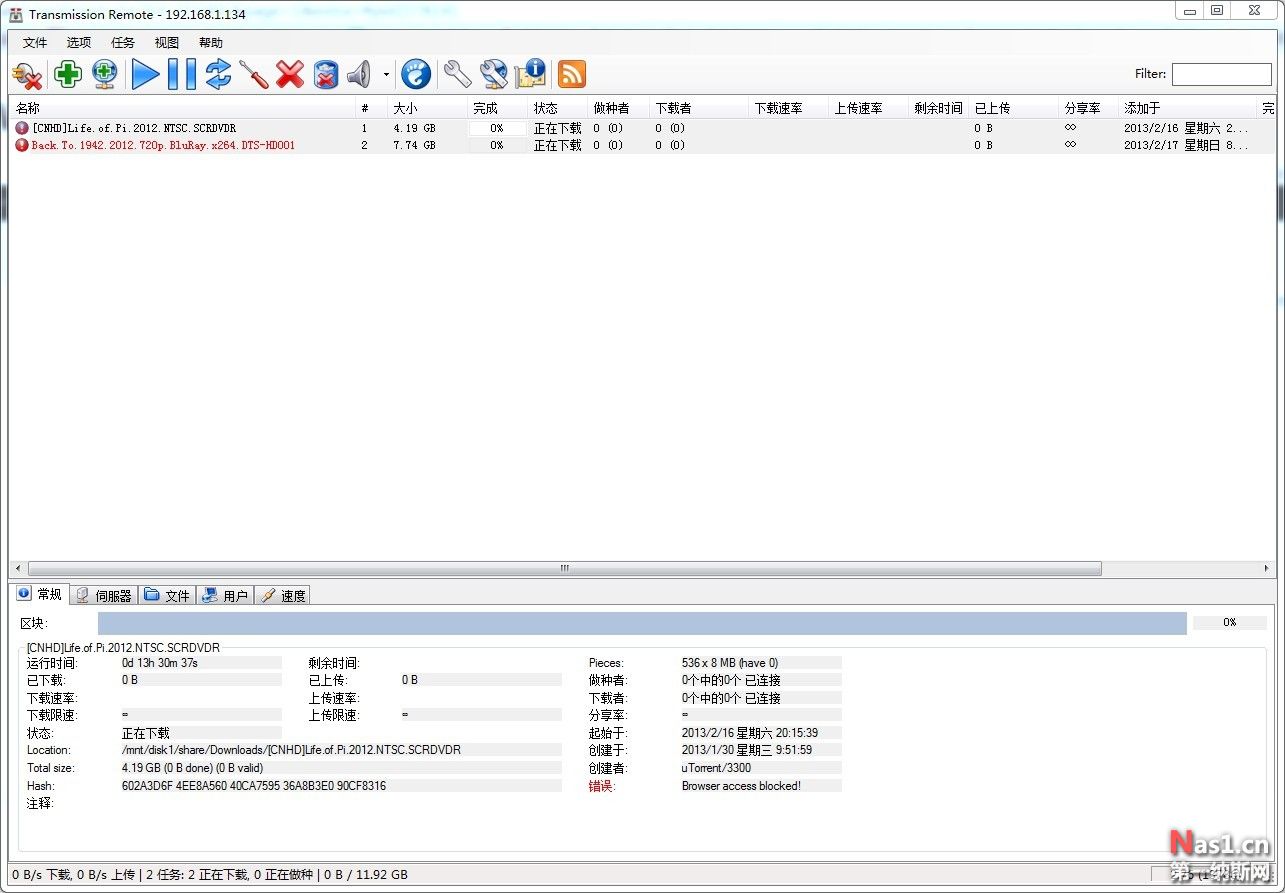Screen dimensions: 1285x893
Task: Click the 4.19 GB size cell
Action: 414,128
